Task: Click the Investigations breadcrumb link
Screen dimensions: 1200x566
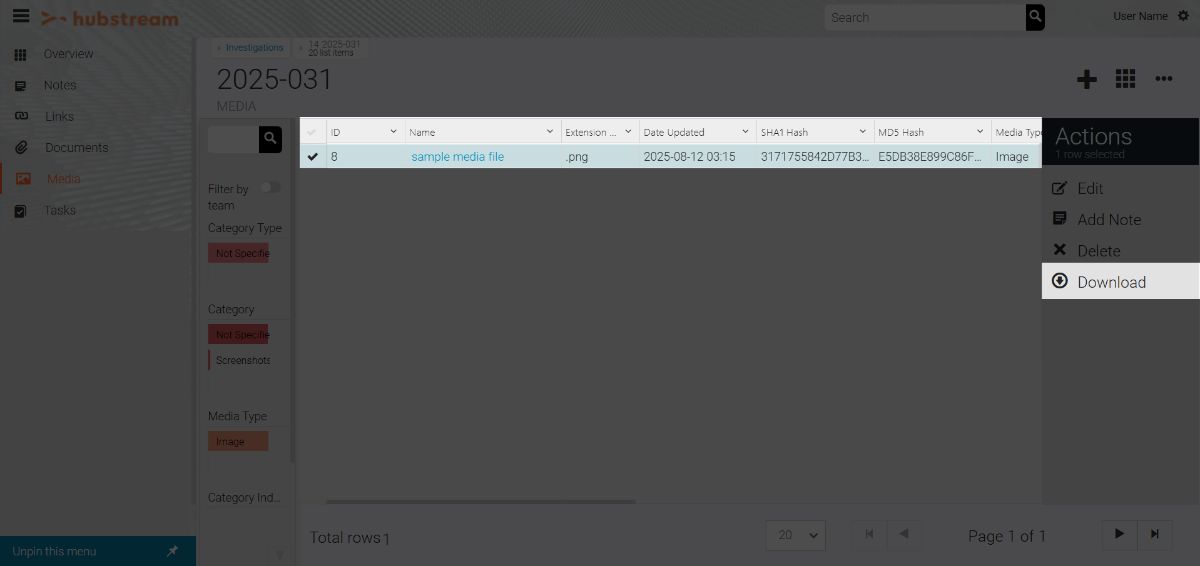Action: pos(254,47)
